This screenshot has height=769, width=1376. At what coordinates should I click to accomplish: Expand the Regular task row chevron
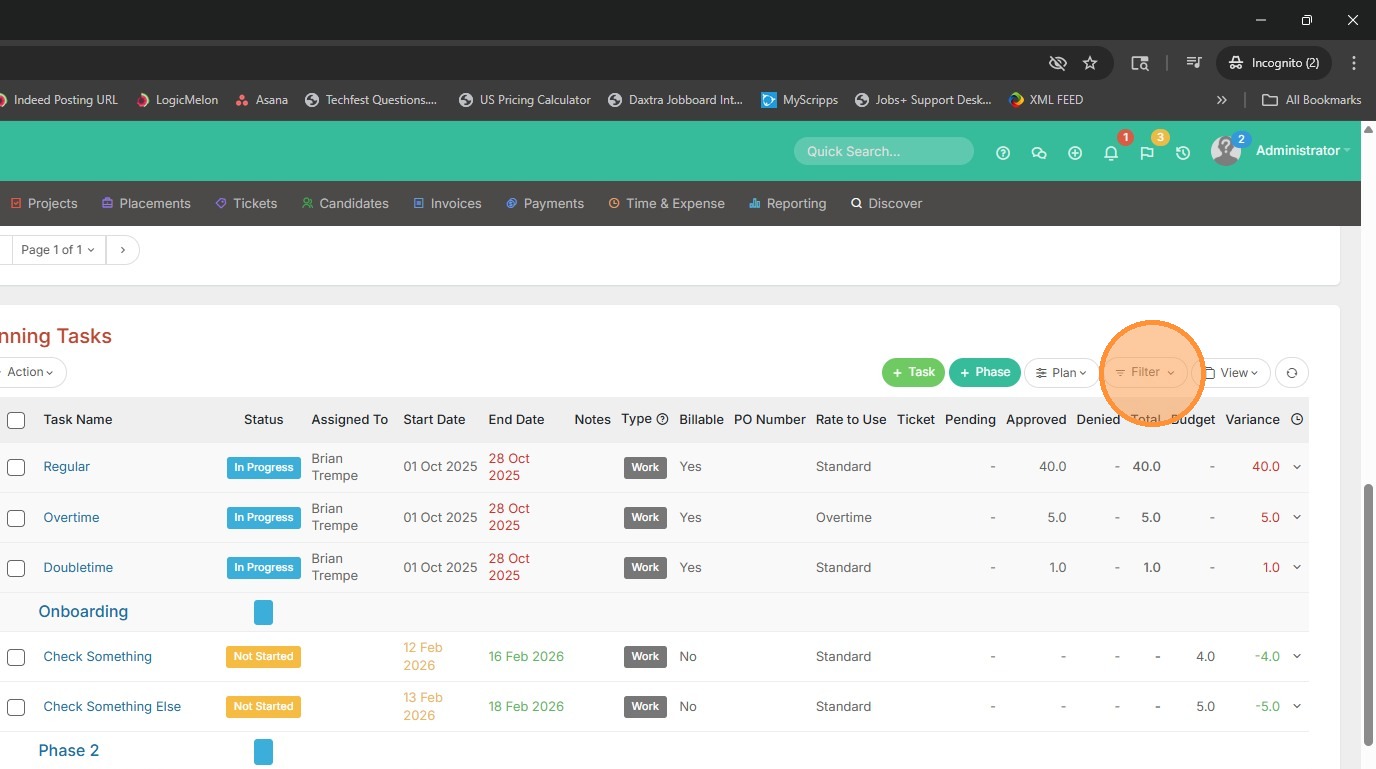(1297, 467)
